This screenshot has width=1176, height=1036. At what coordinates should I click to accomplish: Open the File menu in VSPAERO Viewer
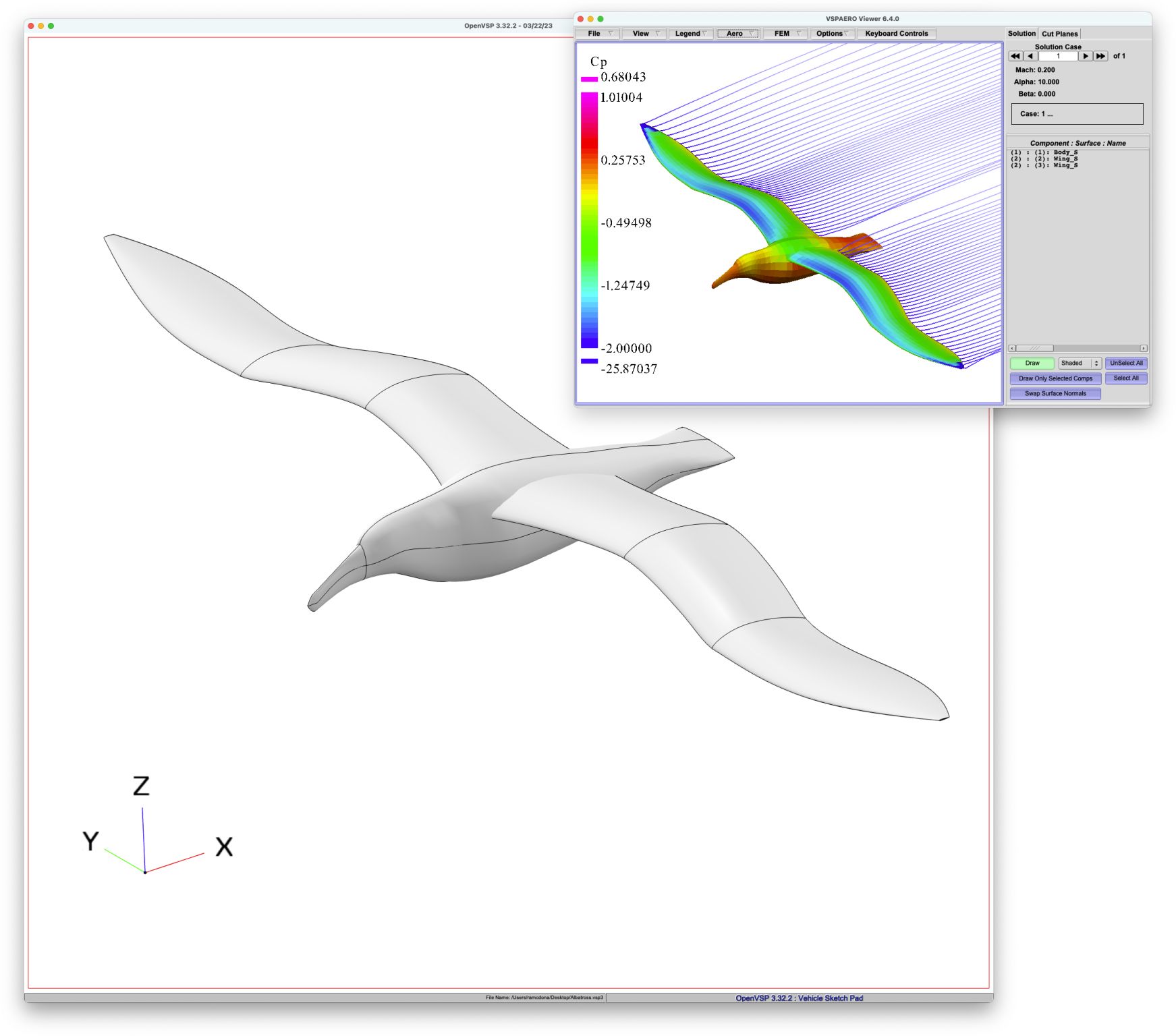pos(597,34)
